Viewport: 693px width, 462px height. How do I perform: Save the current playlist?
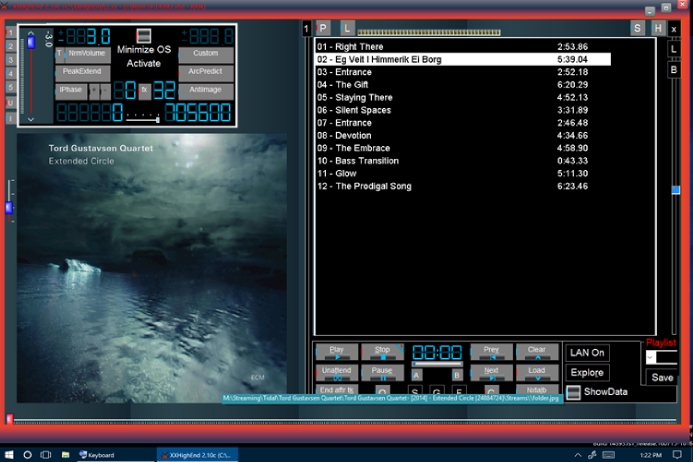[662, 378]
